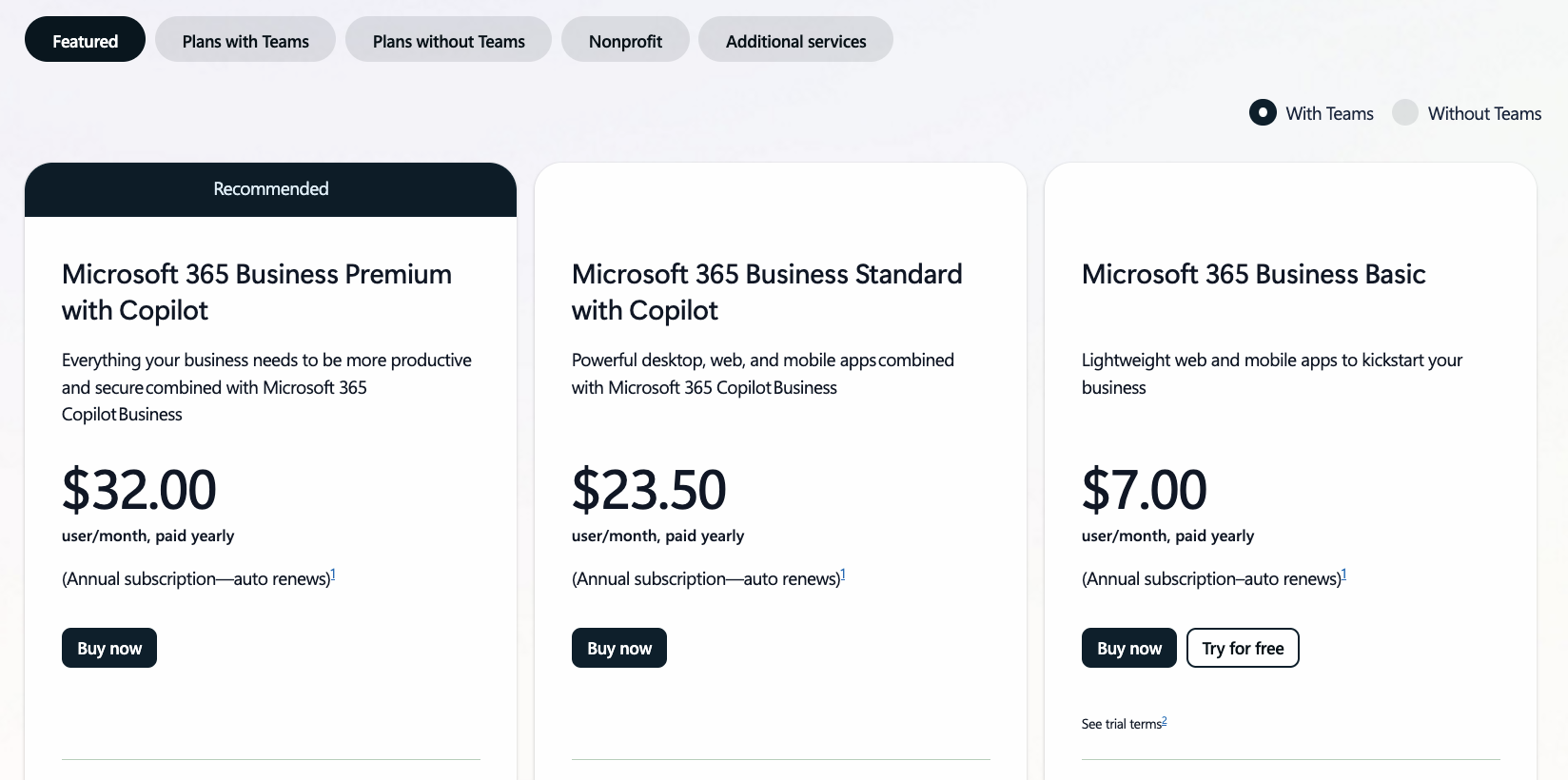
Task: Buy now for Business Standard with Copilot
Action: pos(619,648)
